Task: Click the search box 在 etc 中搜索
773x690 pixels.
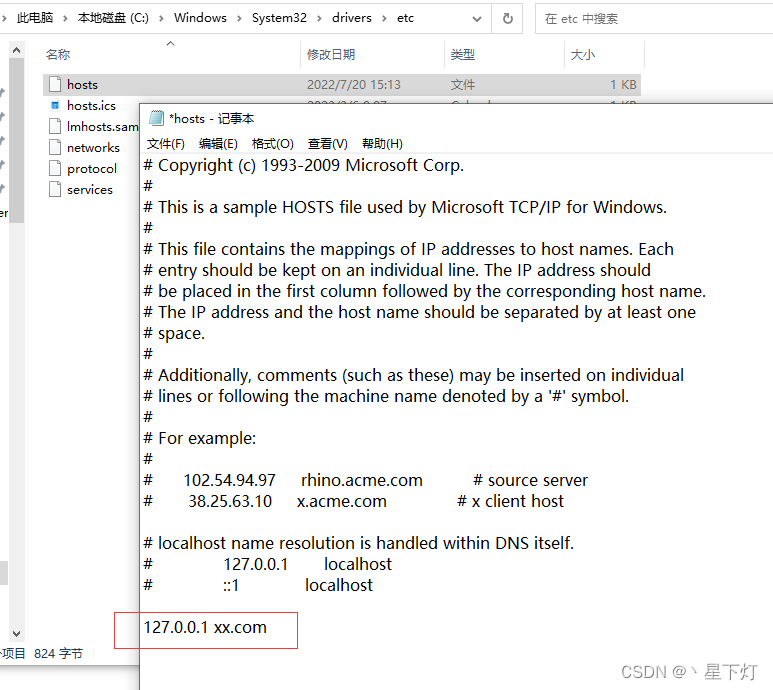Action: pyautogui.click(x=654, y=19)
